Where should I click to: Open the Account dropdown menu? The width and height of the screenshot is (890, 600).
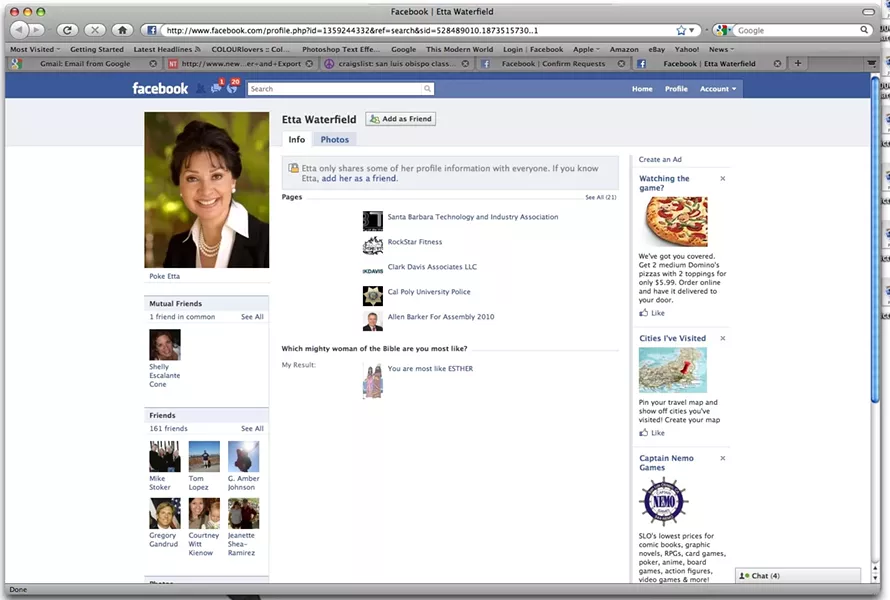tap(717, 89)
